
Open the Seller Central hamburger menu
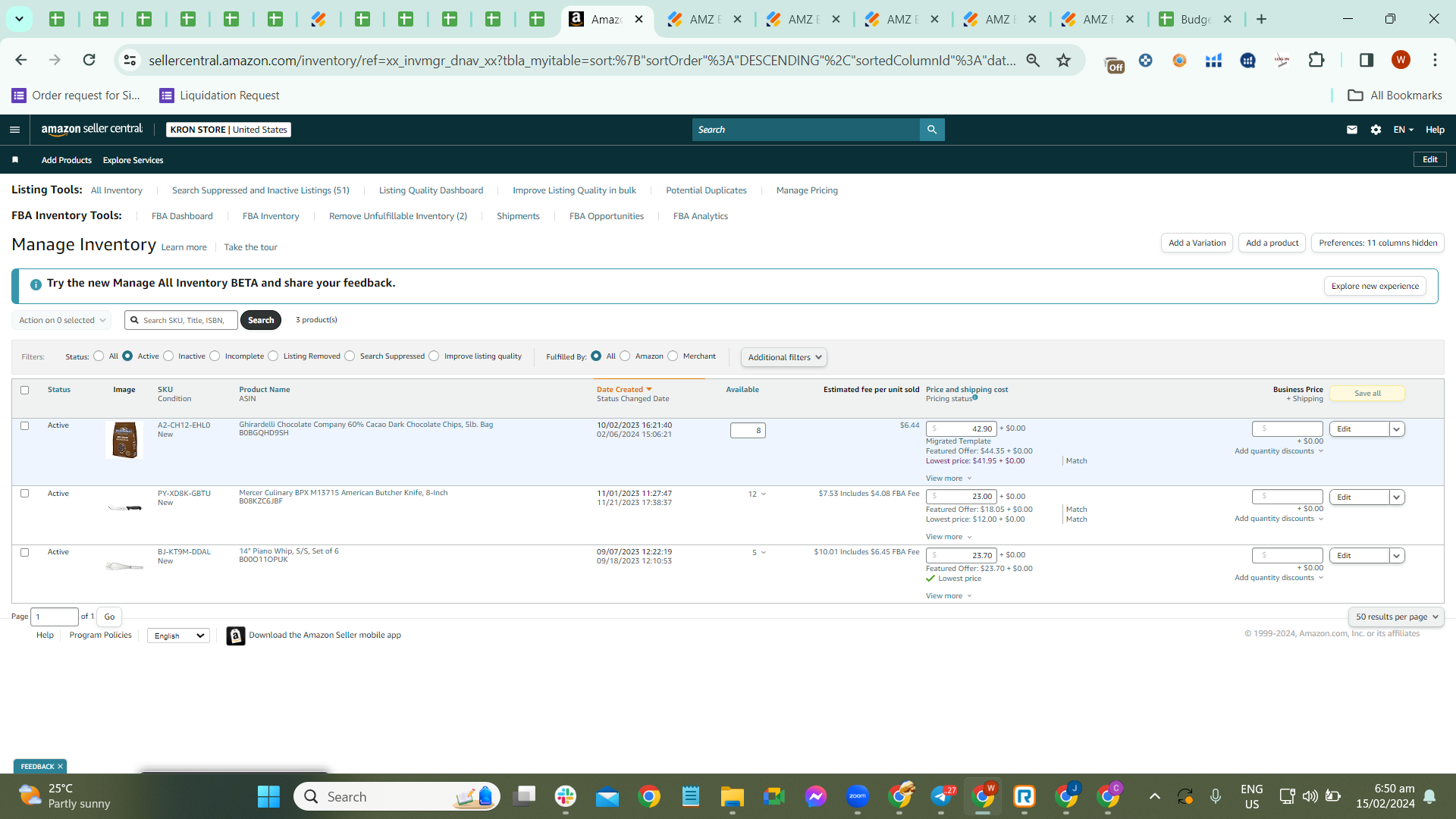(x=14, y=130)
